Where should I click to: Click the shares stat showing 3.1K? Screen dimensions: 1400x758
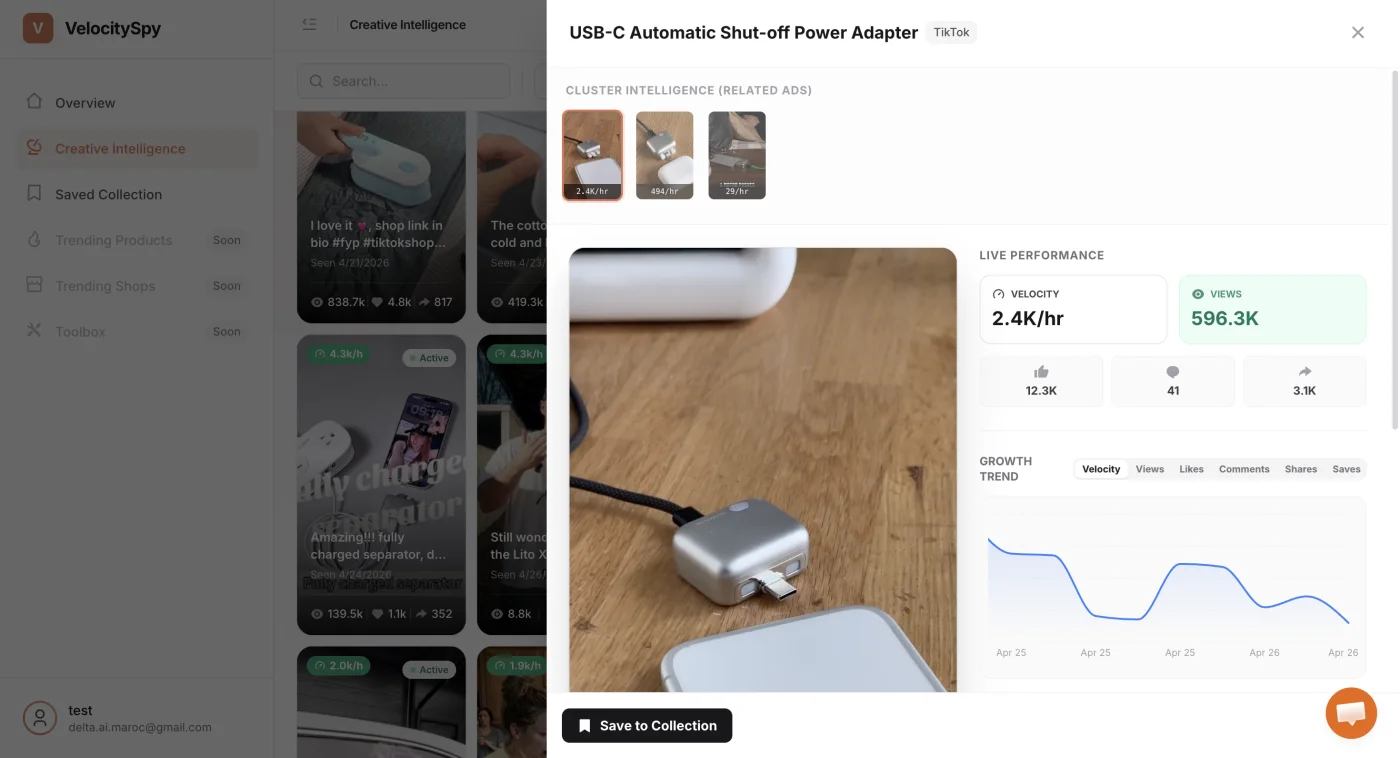point(1304,381)
